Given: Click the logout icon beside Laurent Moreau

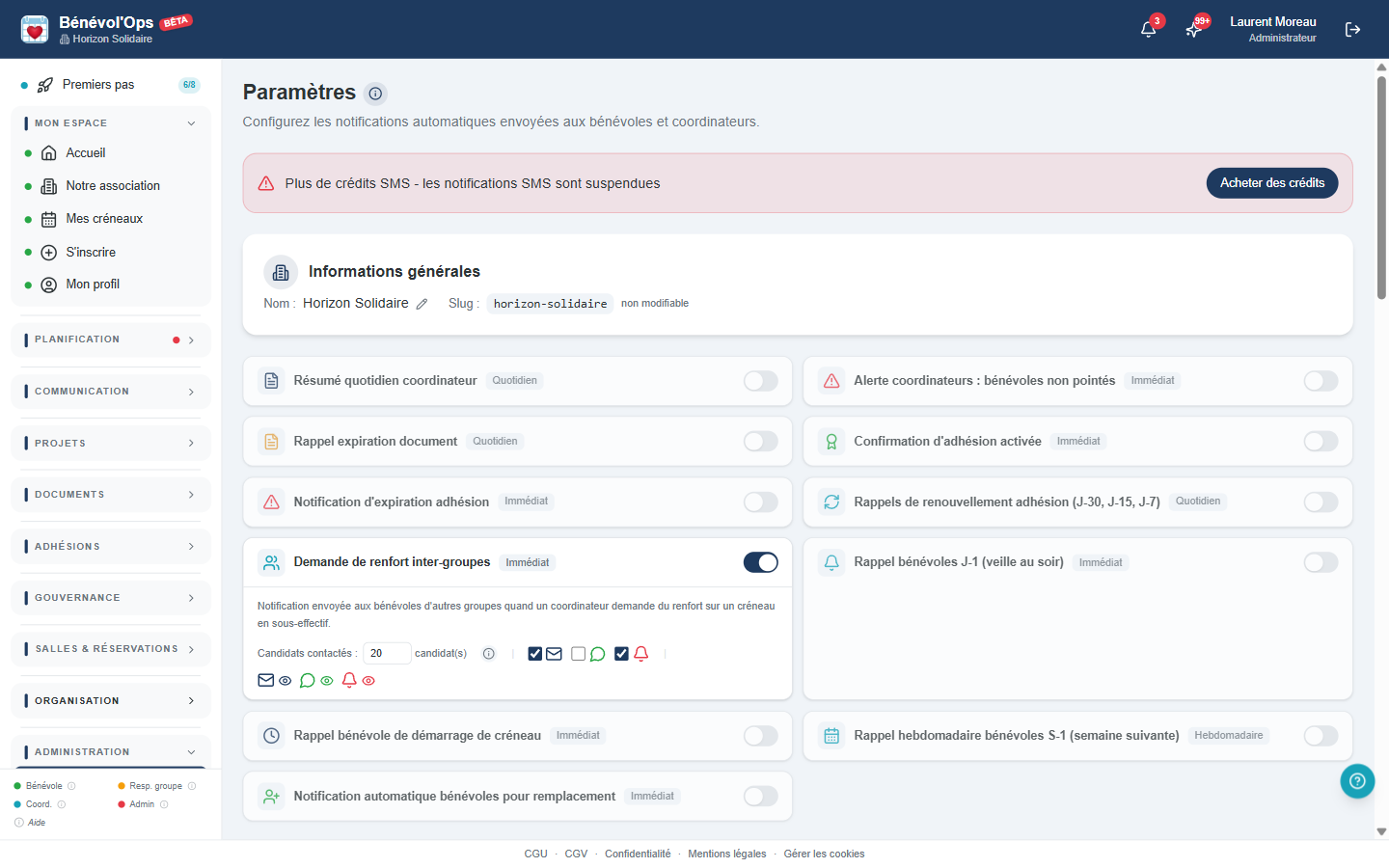Looking at the screenshot, I should (1352, 30).
